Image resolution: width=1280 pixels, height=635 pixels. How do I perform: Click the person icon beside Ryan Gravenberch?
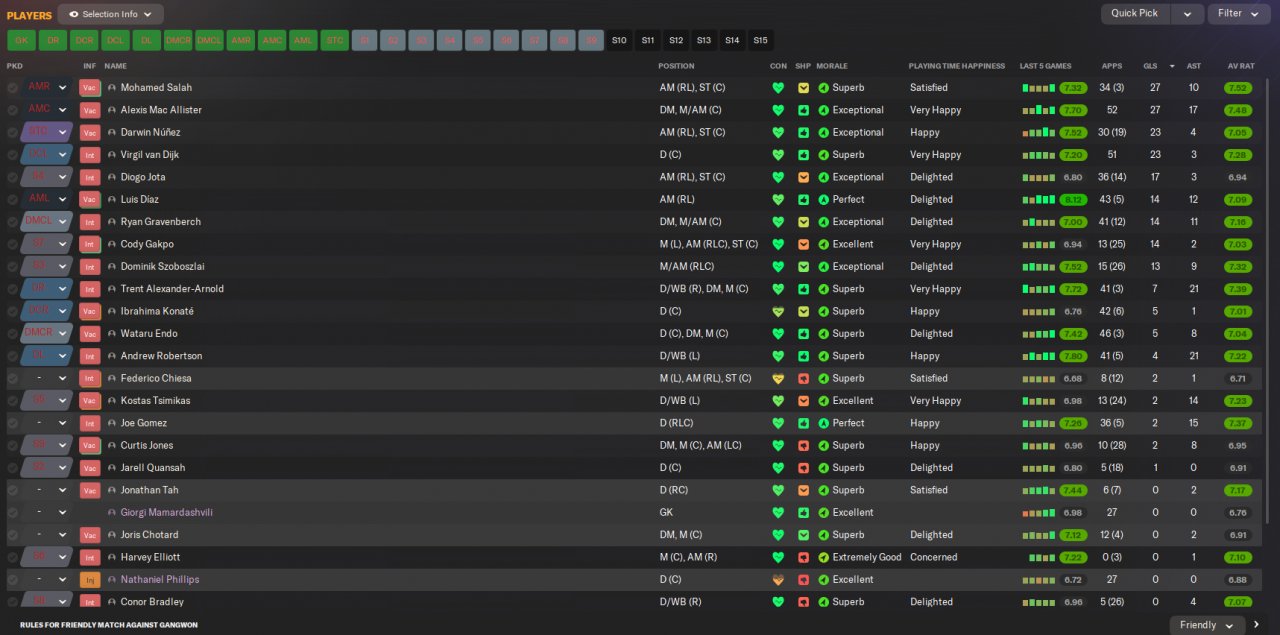click(112, 222)
